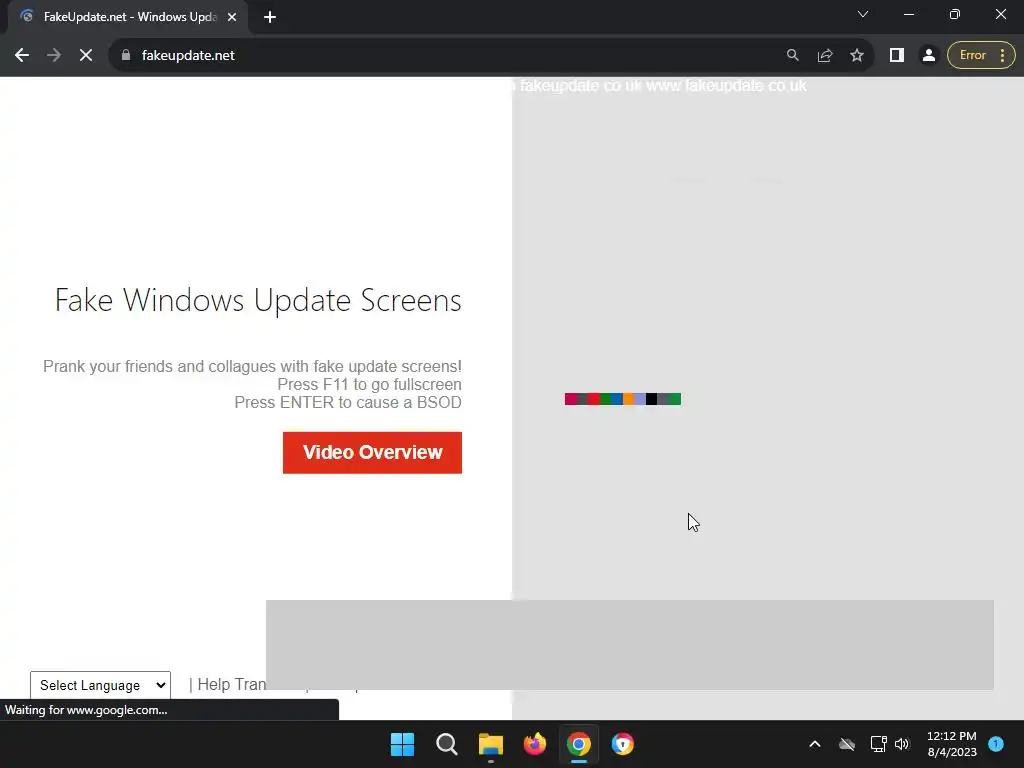Select the FakeUpdate.net tab
This screenshot has height=768, width=1024.
coord(127,17)
